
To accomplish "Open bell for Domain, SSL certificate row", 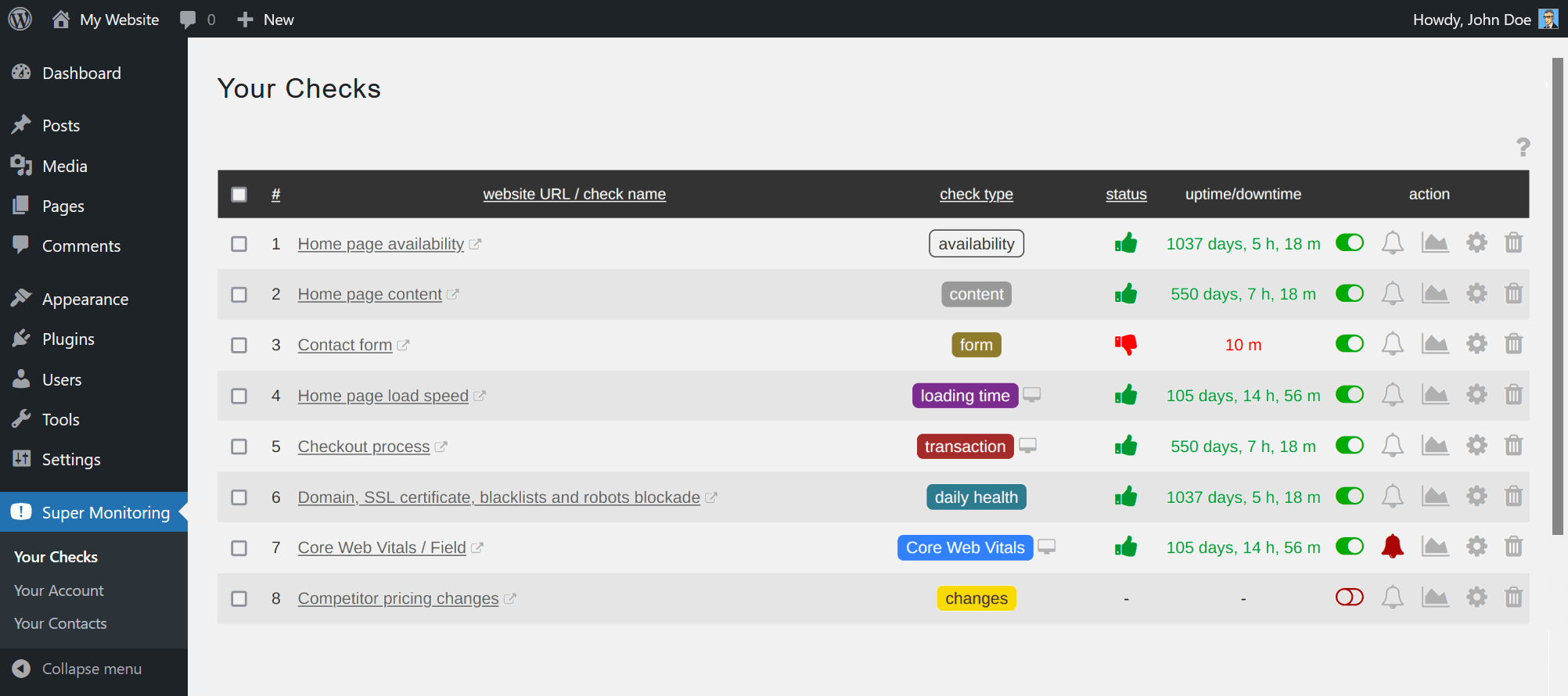I will click(x=1392, y=497).
